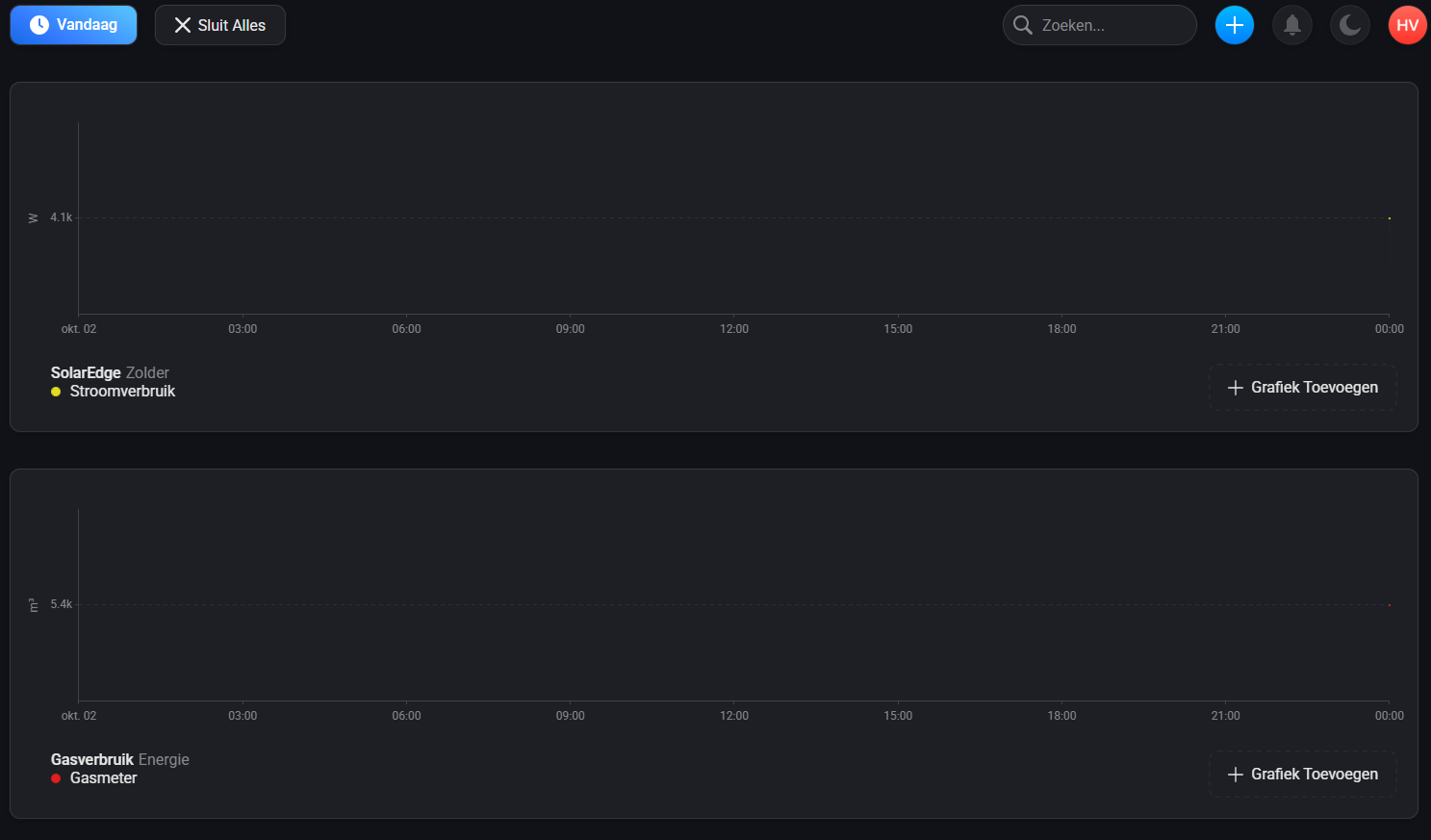Open the SolarEdge Zolder chart title
Viewport: 1431px width, 840px height.
point(110,372)
